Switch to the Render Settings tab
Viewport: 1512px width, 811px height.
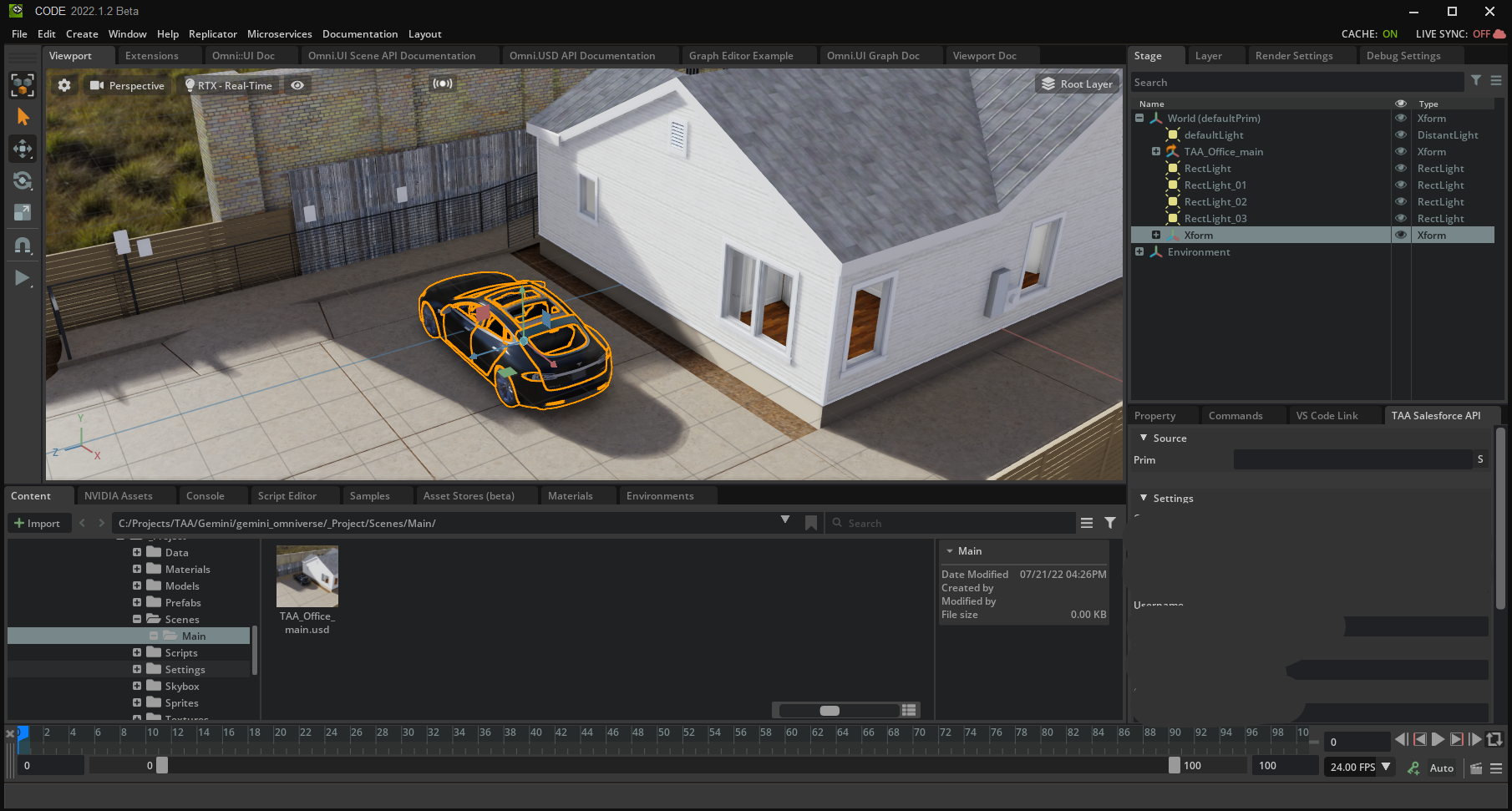(1293, 56)
